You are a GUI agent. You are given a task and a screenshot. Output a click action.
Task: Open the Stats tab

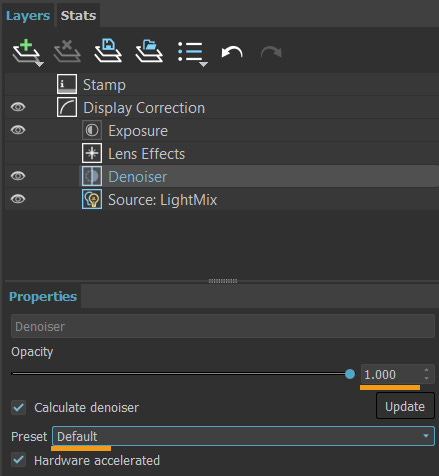pyautogui.click(x=78, y=16)
